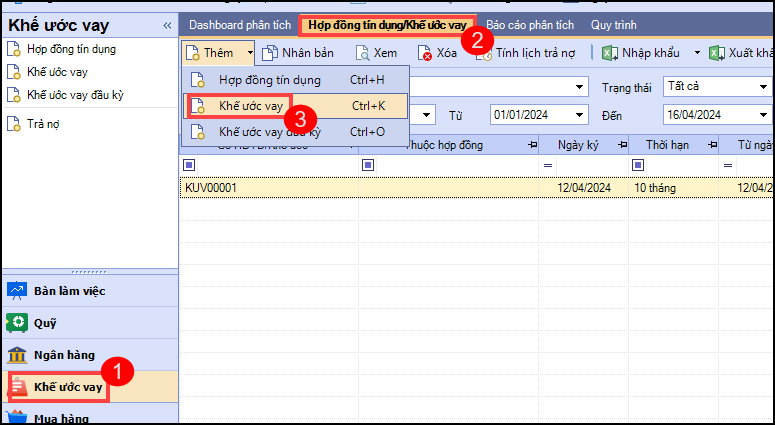Click the Xuất khẩu Excel export icon
The height and width of the screenshot is (425, 775).
pos(717,53)
